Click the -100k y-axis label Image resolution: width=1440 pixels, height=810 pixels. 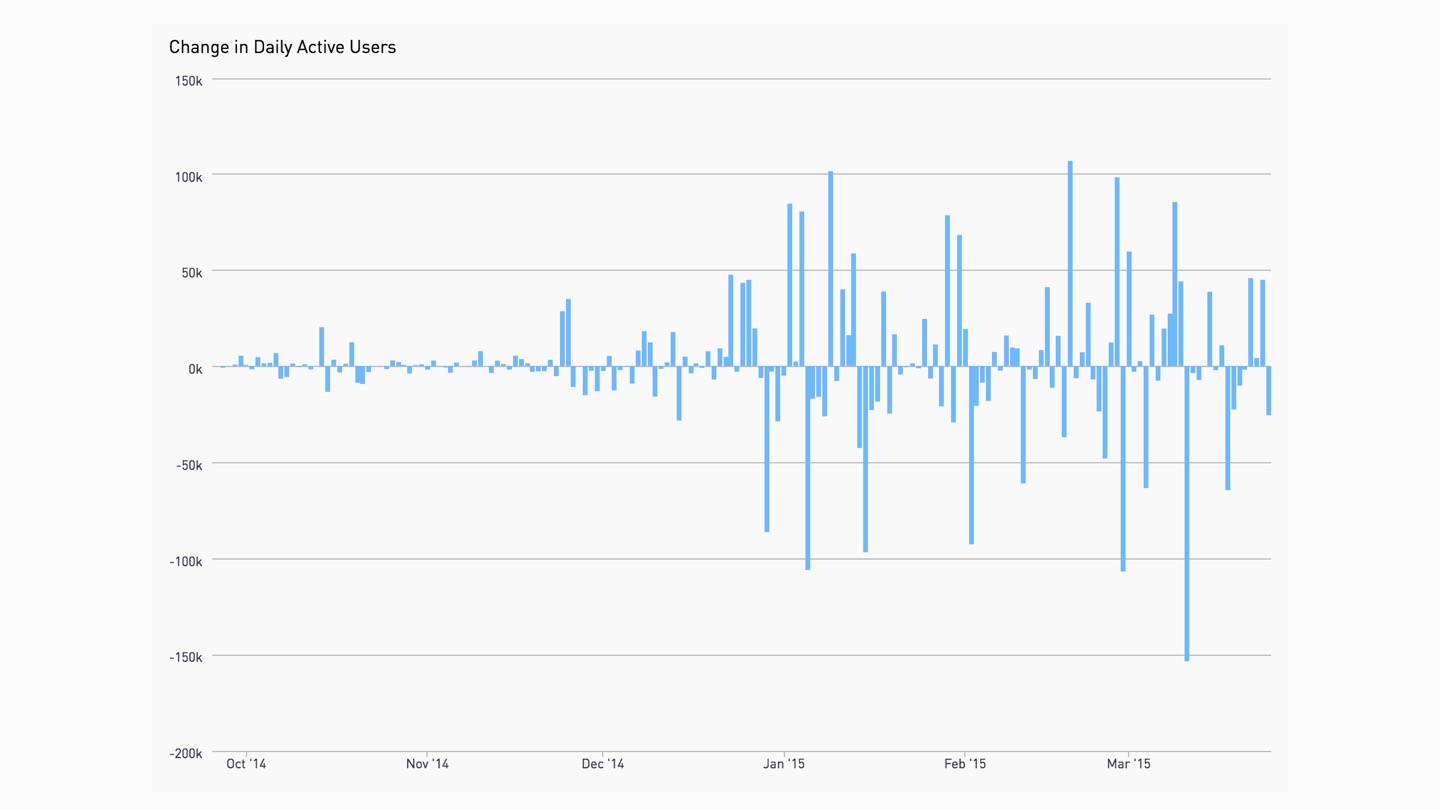pos(185,561)
